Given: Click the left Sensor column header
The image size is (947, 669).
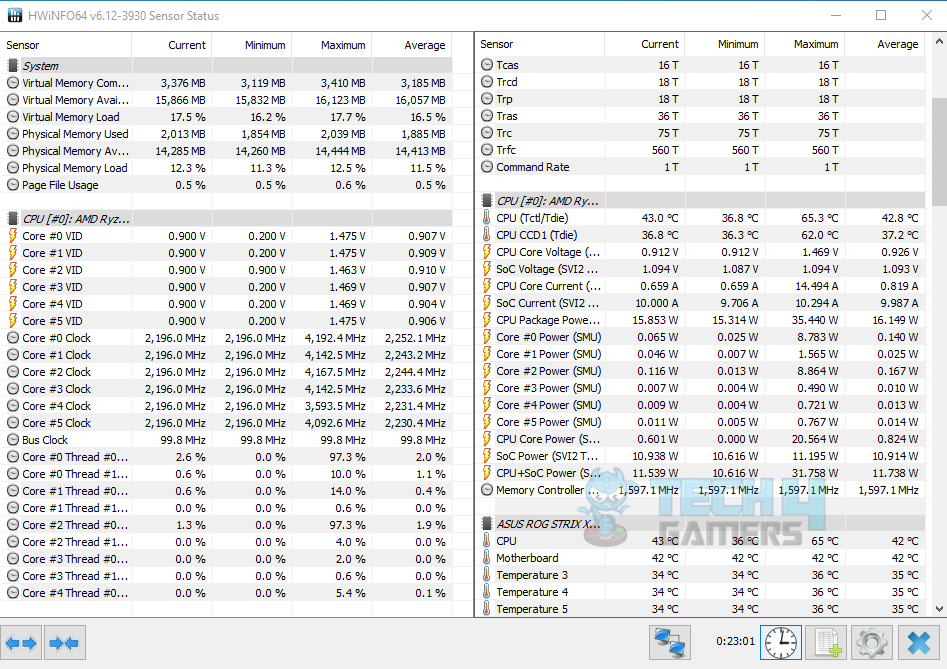Looking at the screenshot, I should [66, 45].
